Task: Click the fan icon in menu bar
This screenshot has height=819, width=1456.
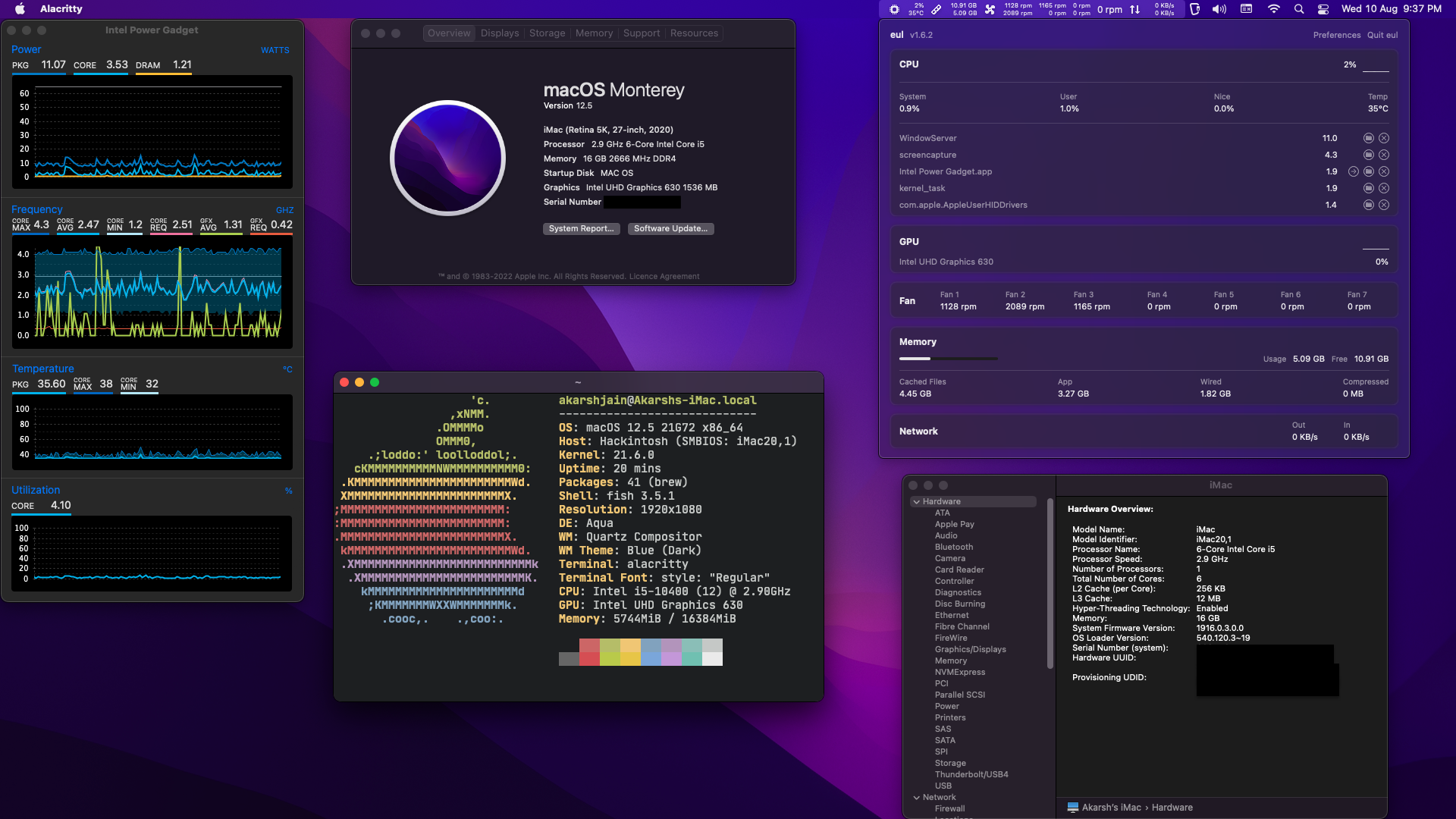Action: (x=990, y=9)
